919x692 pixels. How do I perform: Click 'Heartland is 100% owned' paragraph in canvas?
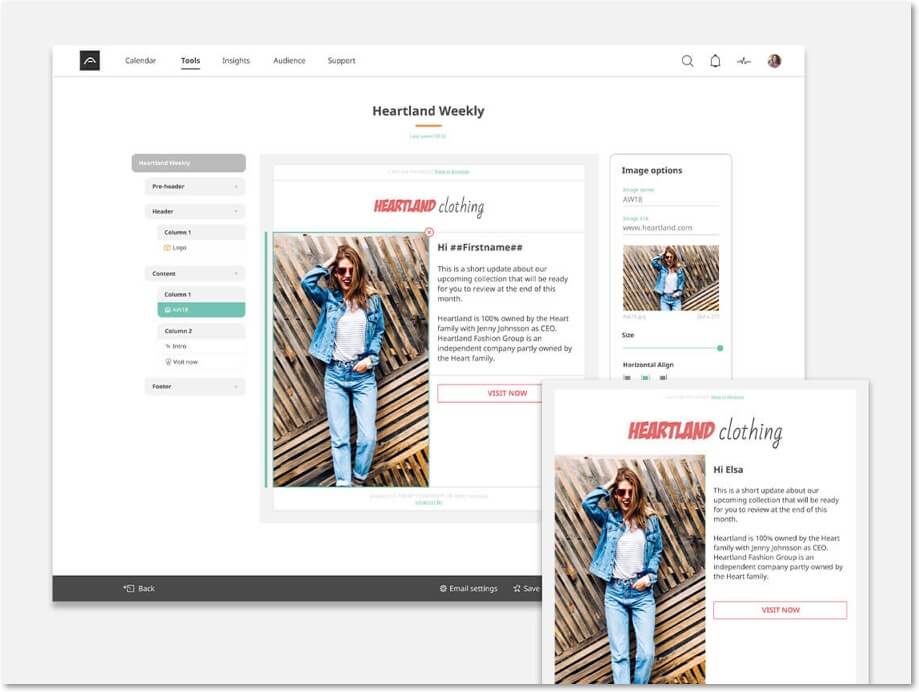pos(505,338)
